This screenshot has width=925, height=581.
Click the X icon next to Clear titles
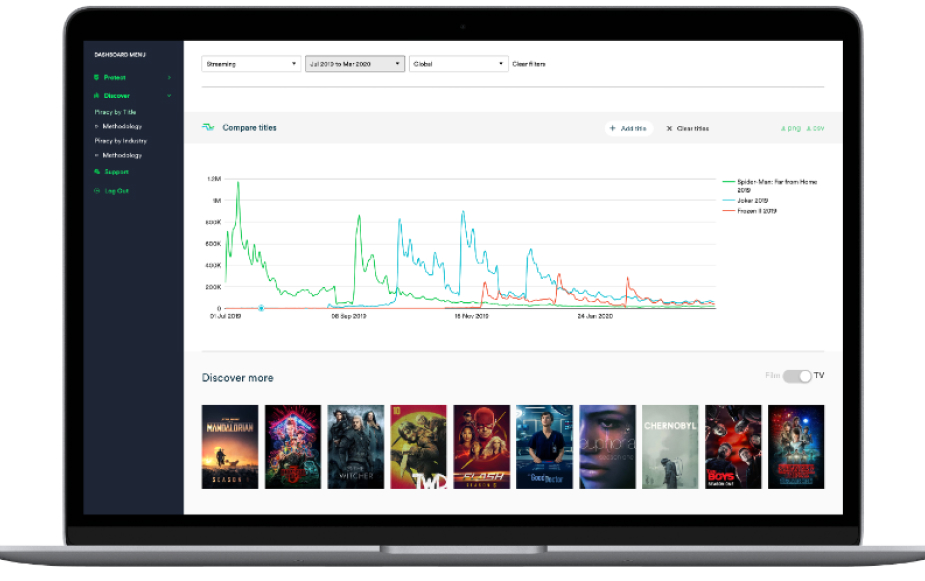tap(670, 128)
